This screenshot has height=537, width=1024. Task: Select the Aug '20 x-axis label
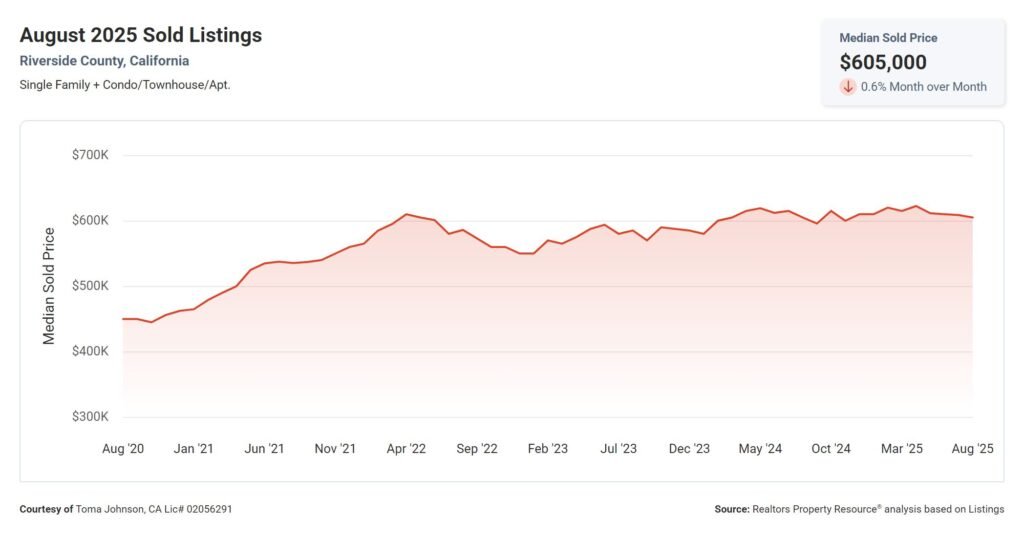[x=123, y=449]
